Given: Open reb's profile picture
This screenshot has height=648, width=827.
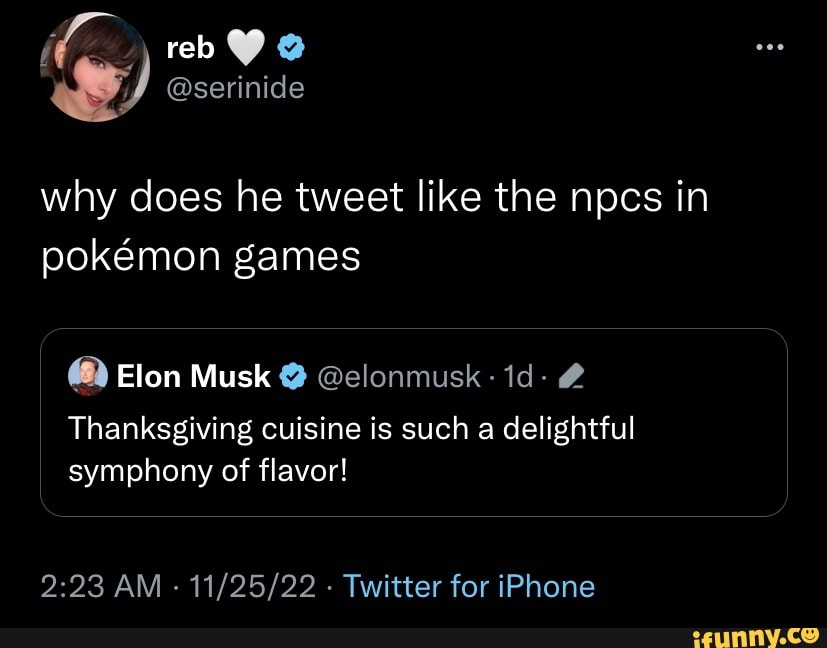Looking at the screenshot, I should click(x=95, y=67).
